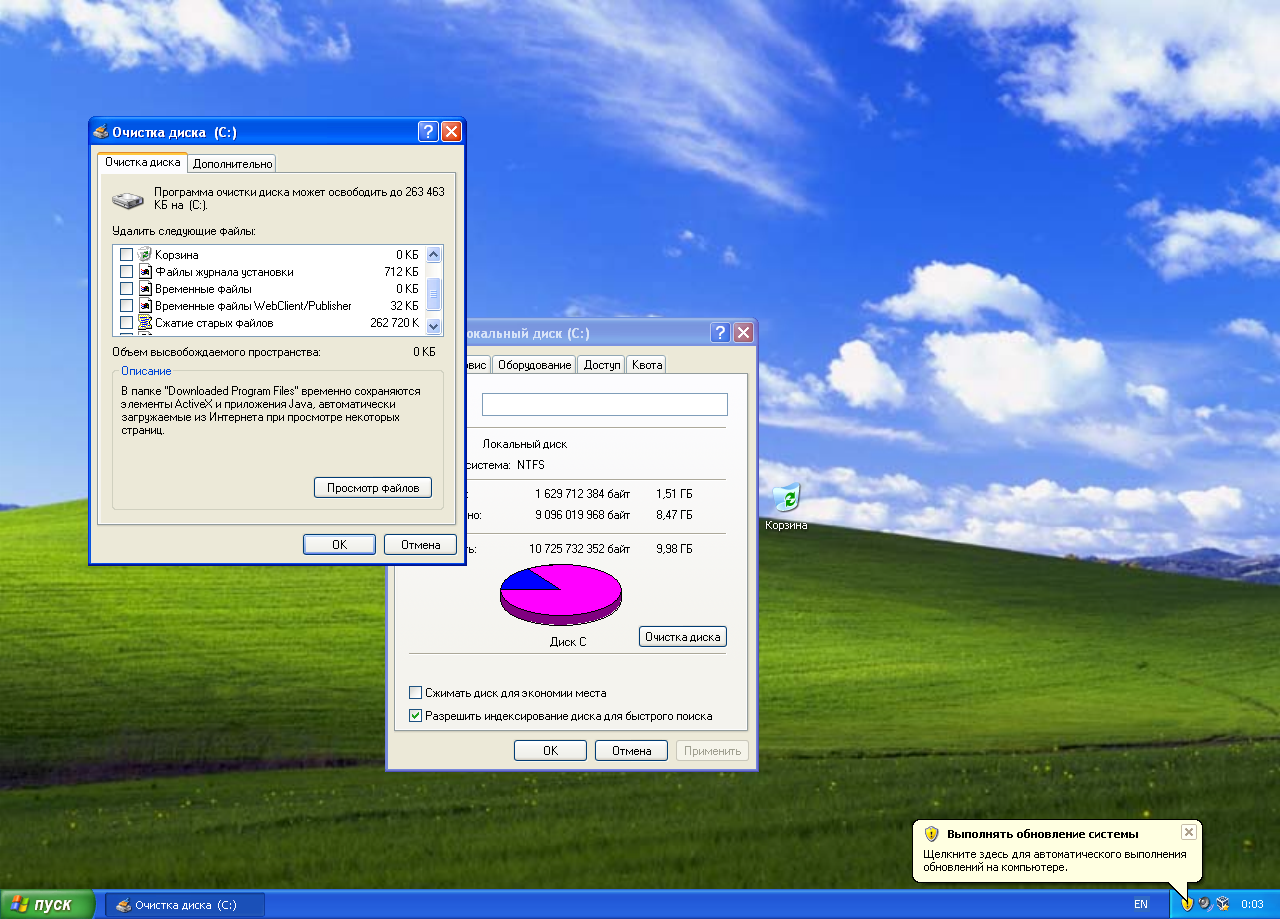Click the help question button in Очистка диска
This screenshot has width=1280, height=919.
point(428,132)
